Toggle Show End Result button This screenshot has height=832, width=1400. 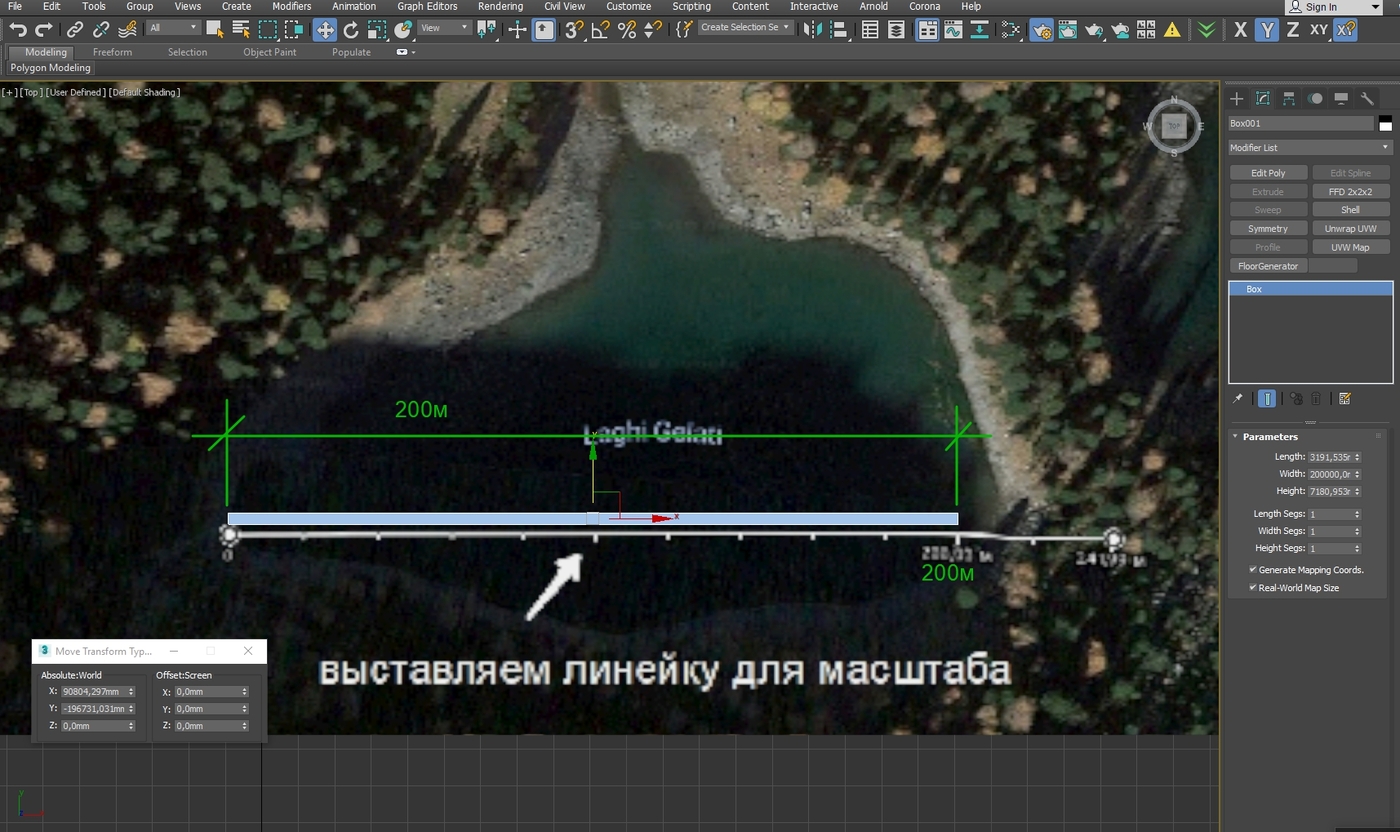[1267, 398]
